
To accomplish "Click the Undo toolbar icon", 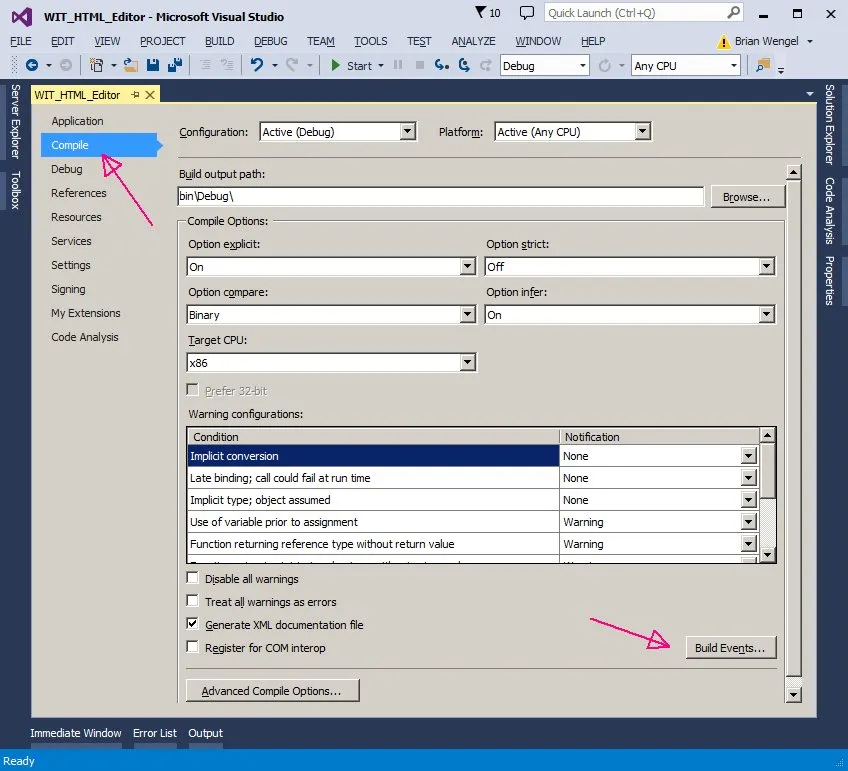I will coord(257,65).
